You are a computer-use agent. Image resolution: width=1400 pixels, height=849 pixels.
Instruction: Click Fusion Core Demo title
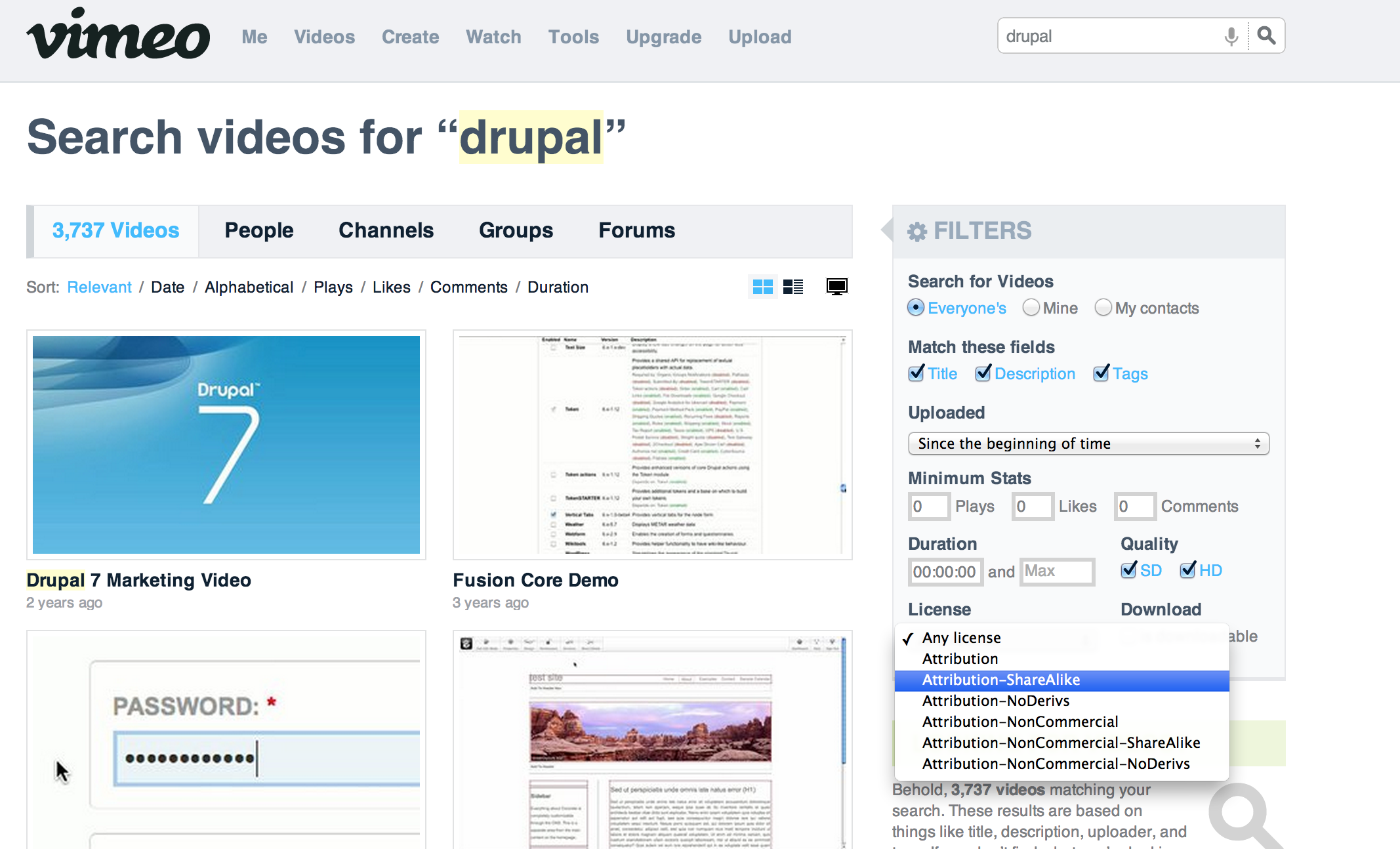click(535, 580)
